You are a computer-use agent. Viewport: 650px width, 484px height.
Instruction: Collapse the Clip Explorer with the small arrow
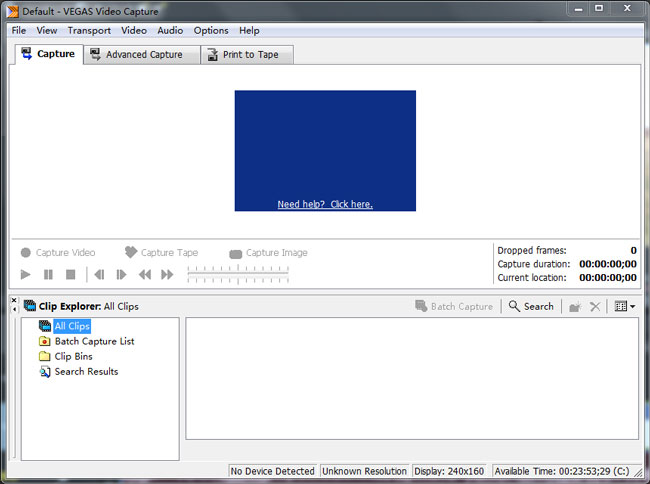point(14,309)
